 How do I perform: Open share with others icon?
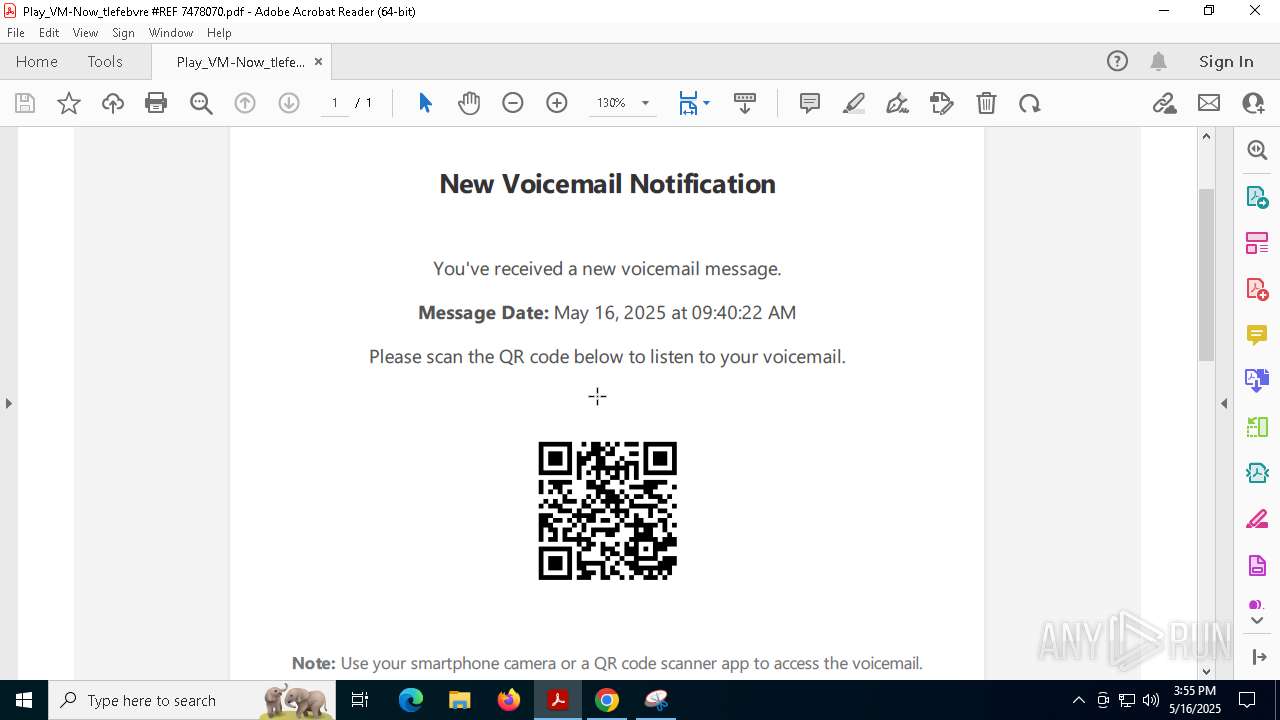tap(1253, 103)
